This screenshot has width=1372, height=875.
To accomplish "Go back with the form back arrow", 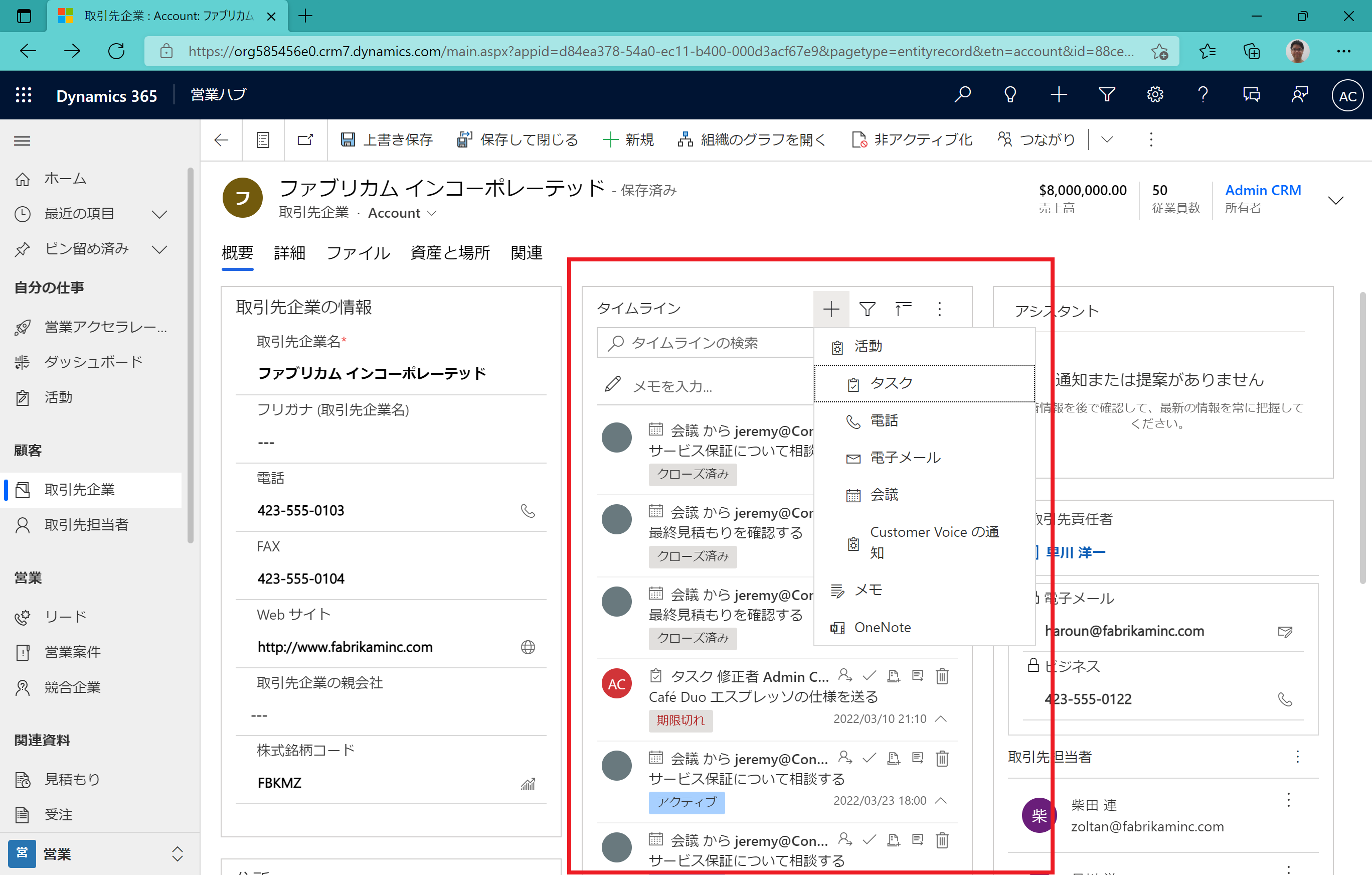I will click(221, 139).
